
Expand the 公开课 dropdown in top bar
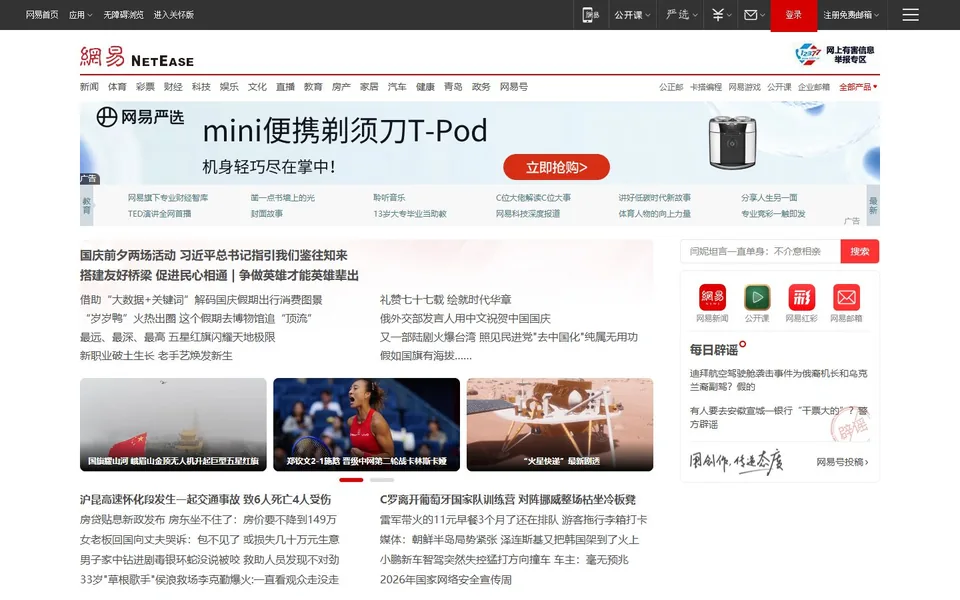point(632,15)
